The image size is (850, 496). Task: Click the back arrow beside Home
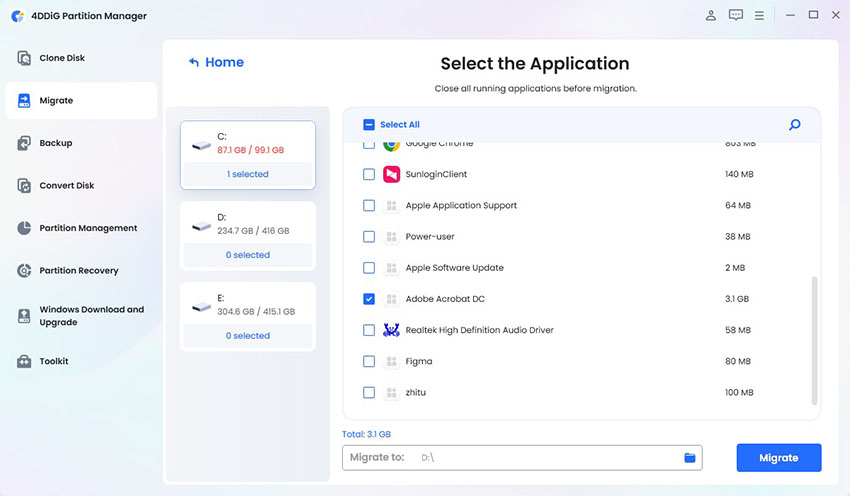[x=194, y=62]
